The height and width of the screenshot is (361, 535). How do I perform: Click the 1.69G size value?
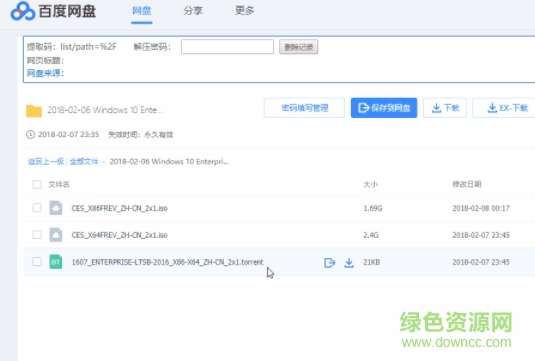pos(373,208)
